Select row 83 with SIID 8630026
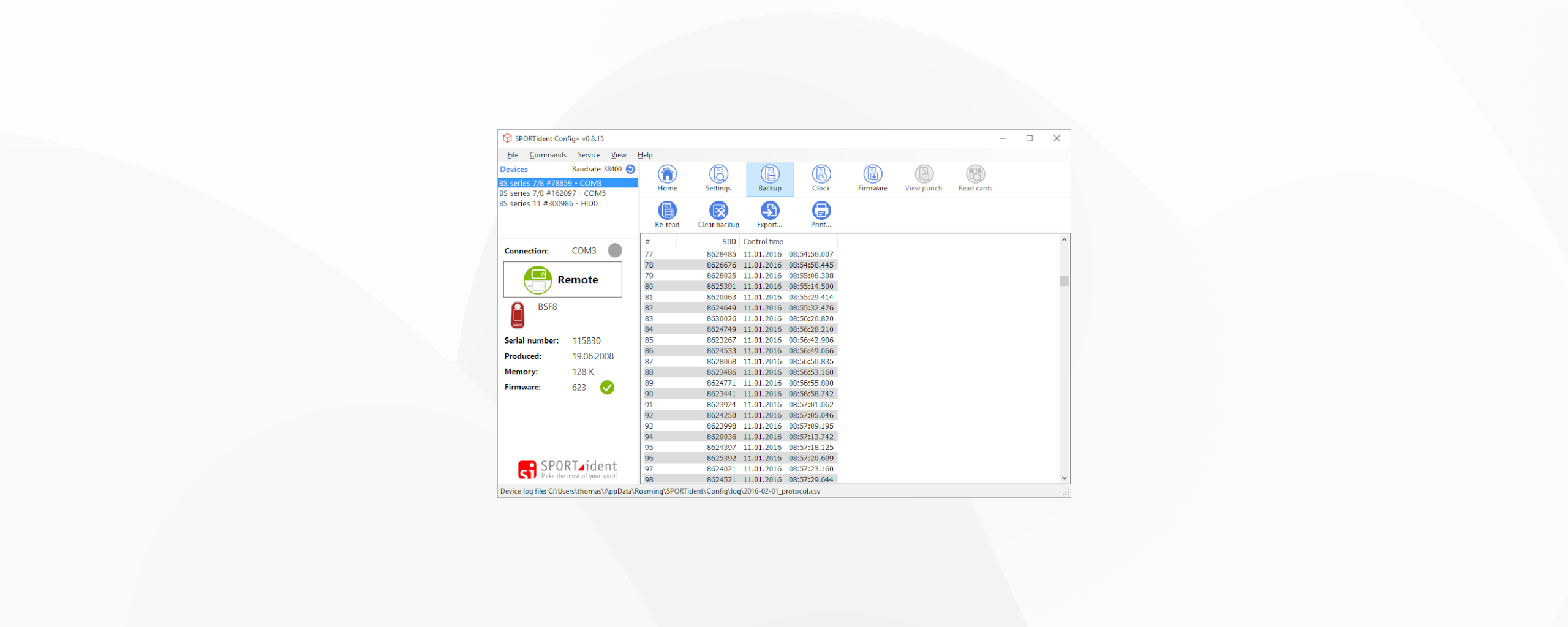The width and height of the screenshot is (1568, 627). pos(739,318)
